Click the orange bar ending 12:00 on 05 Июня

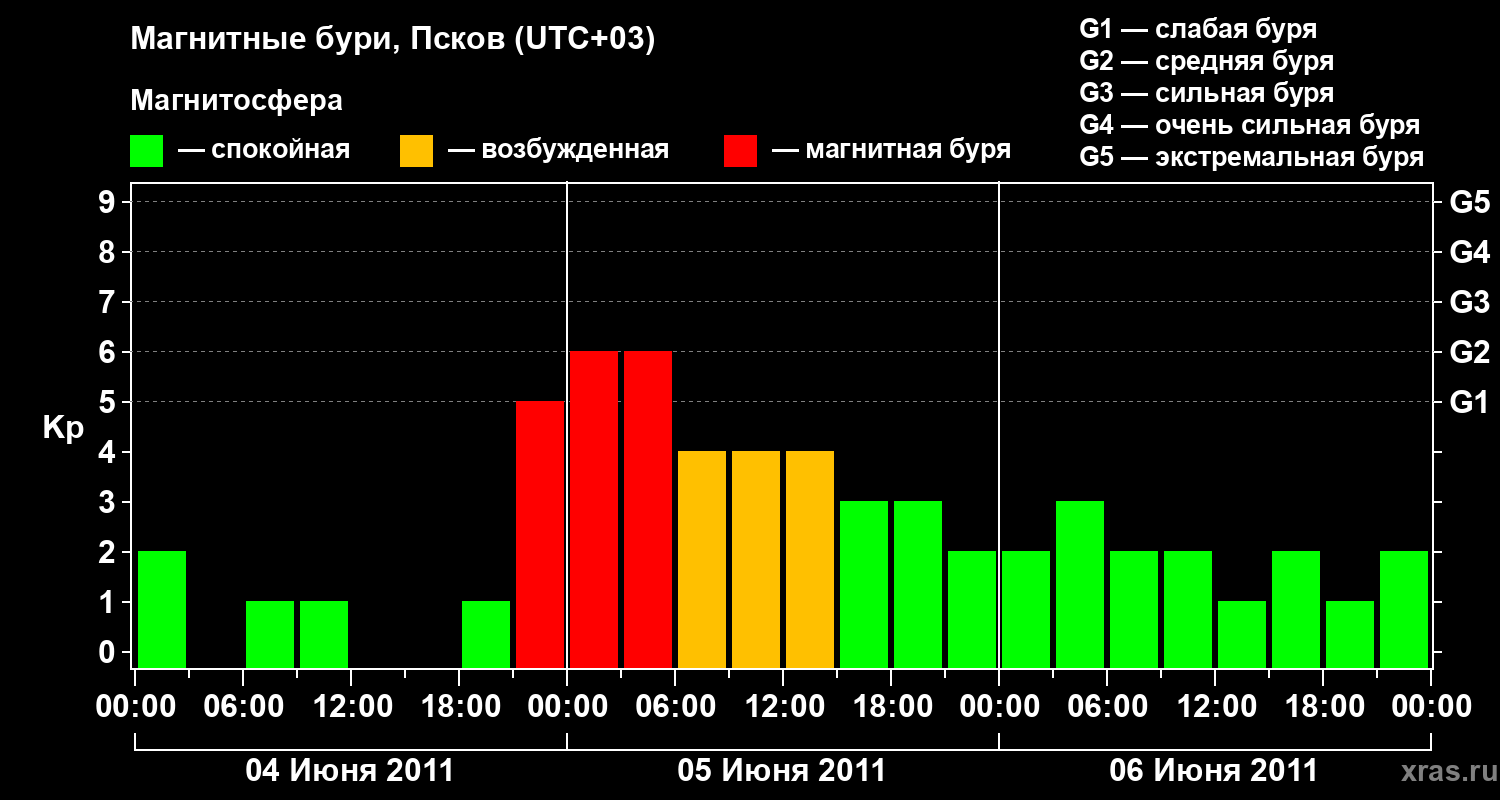(x=756, y=560)
